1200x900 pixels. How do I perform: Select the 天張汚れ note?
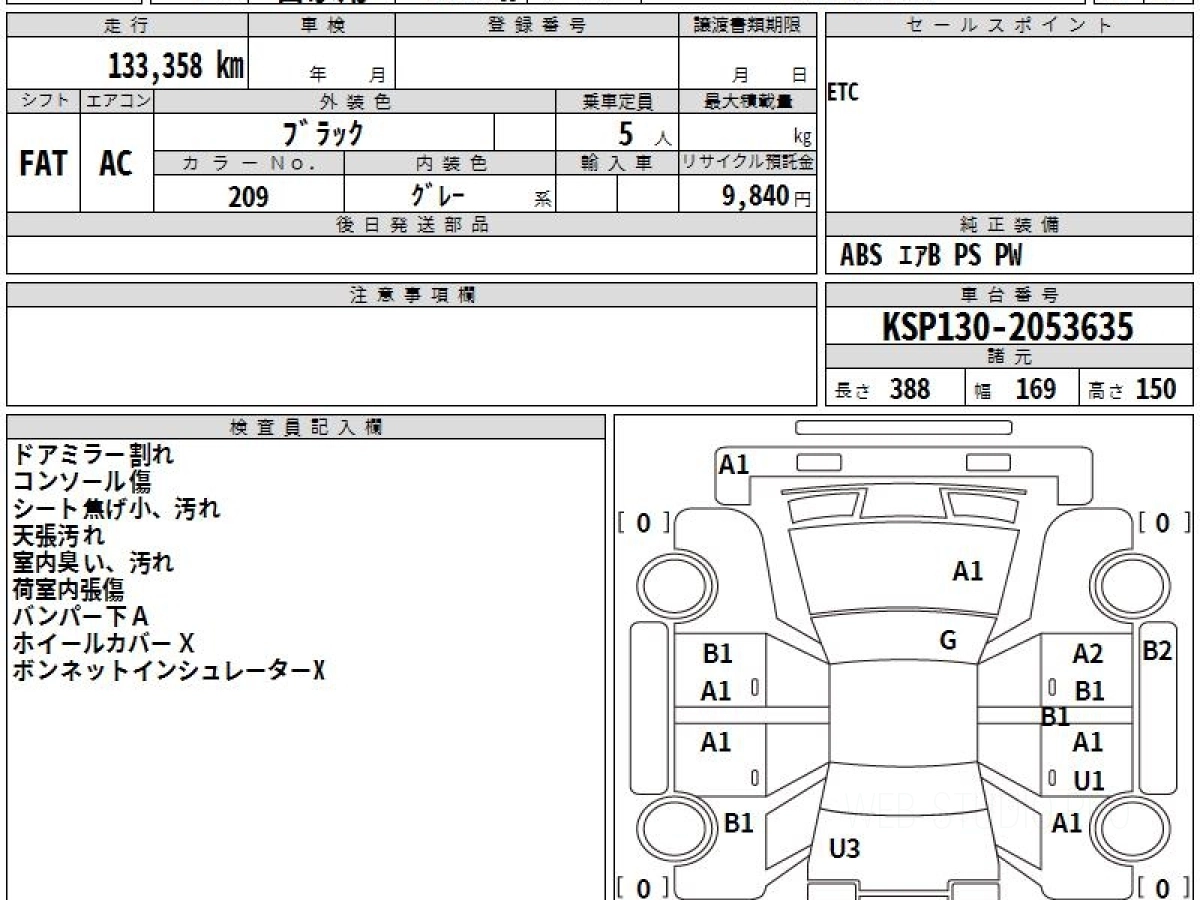click(x=58, y=535)
